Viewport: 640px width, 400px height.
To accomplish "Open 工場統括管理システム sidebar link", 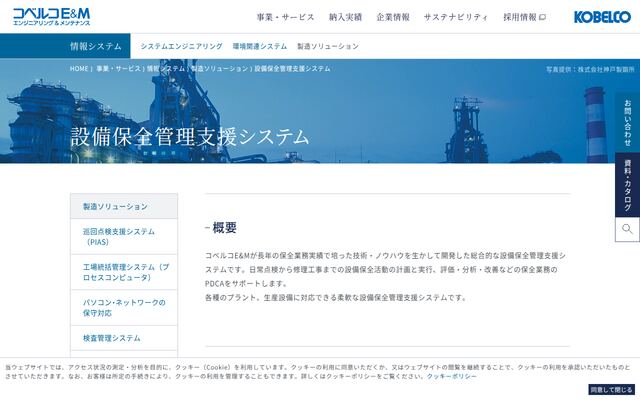I will pos(124,272).
